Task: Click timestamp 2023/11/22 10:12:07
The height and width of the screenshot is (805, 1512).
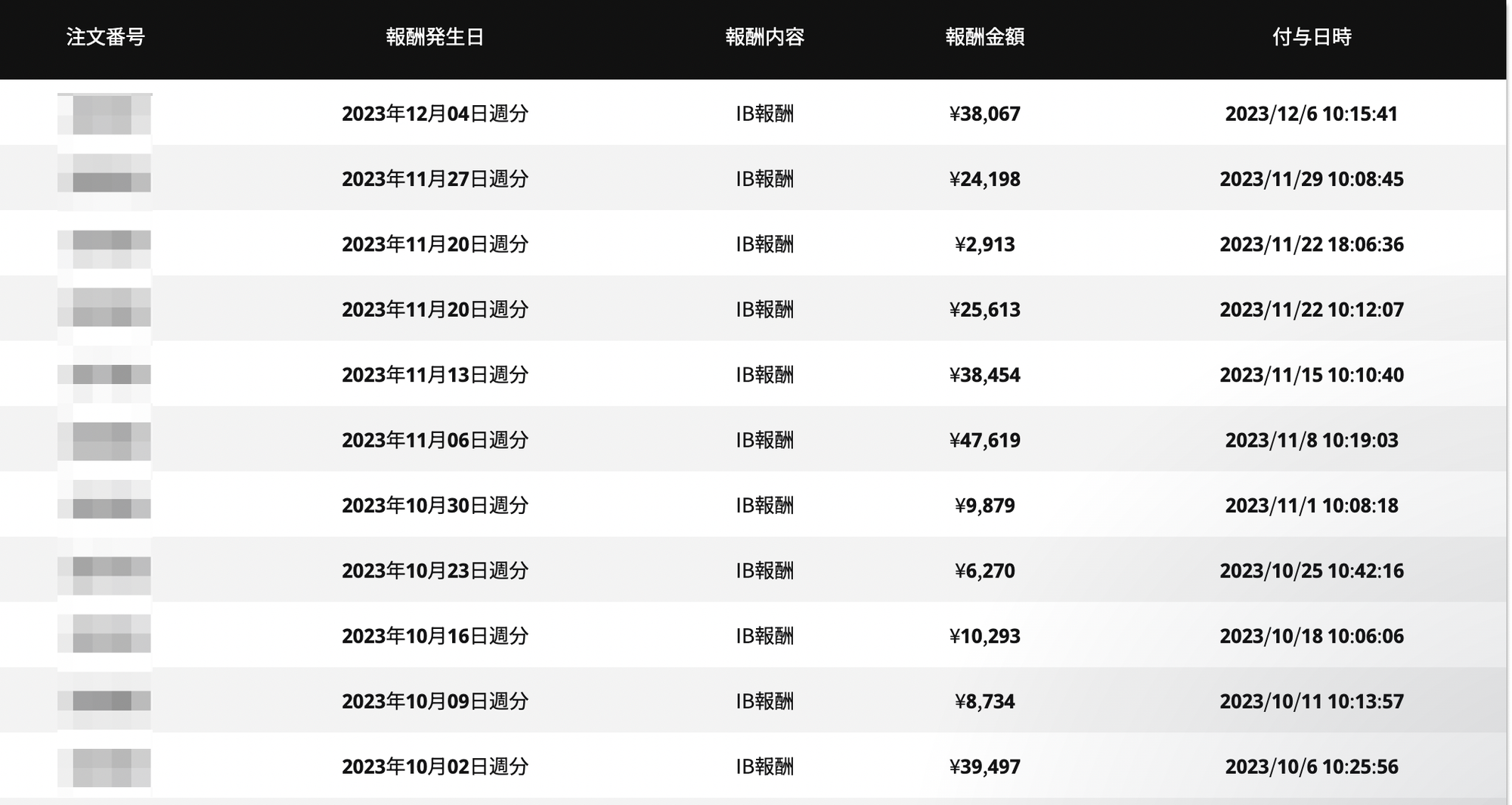Action: (1312, 310)
